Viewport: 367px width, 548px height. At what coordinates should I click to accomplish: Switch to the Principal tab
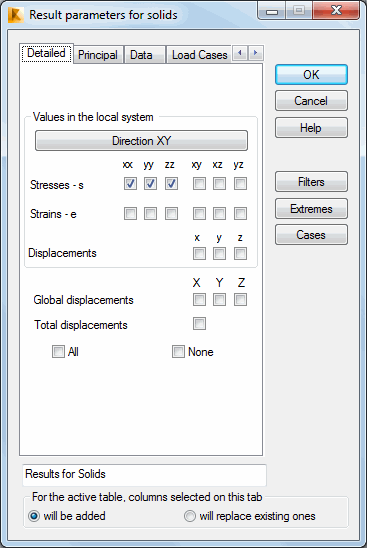98,55
